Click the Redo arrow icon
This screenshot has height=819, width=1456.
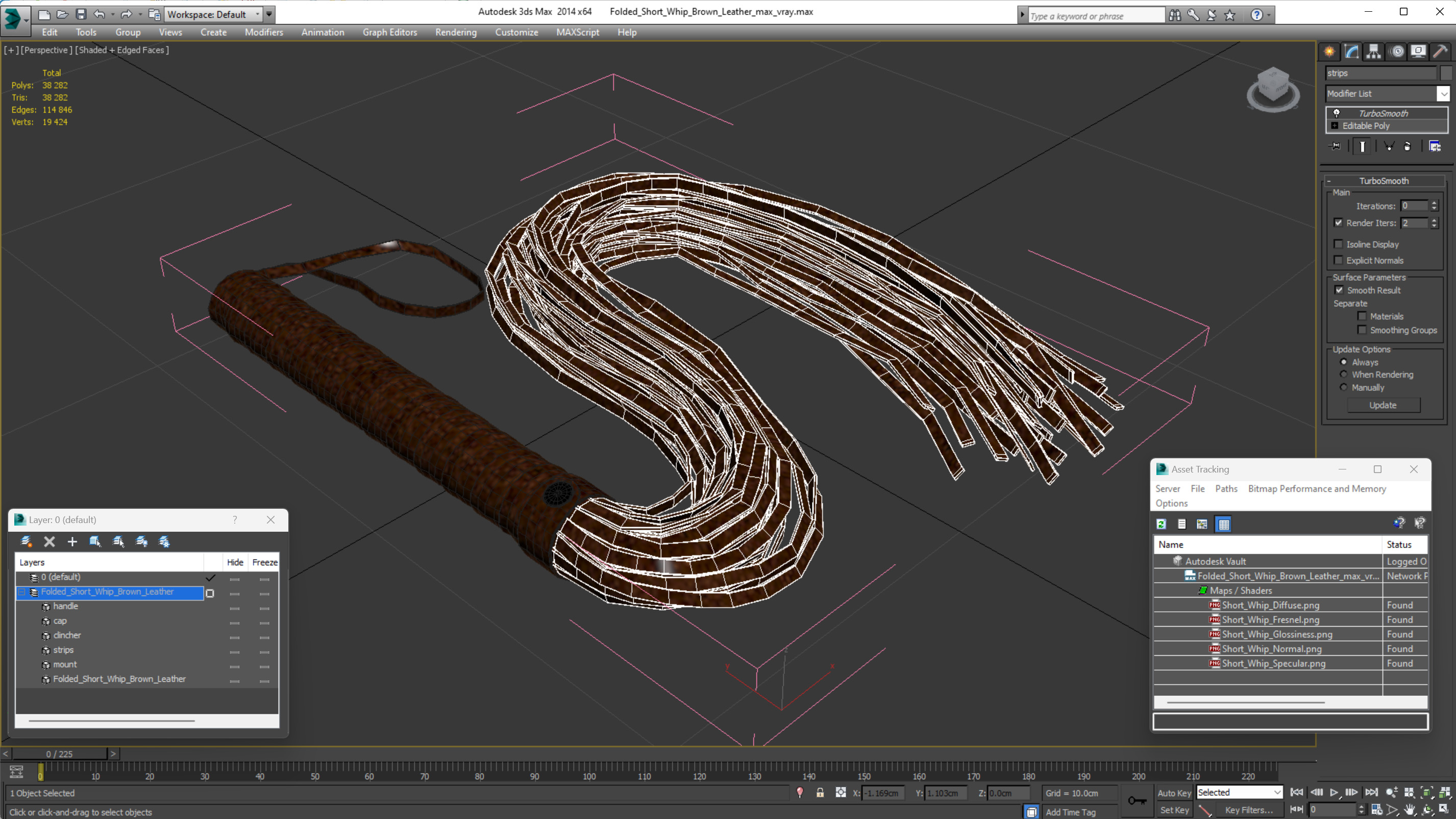[x=127, y=14]
